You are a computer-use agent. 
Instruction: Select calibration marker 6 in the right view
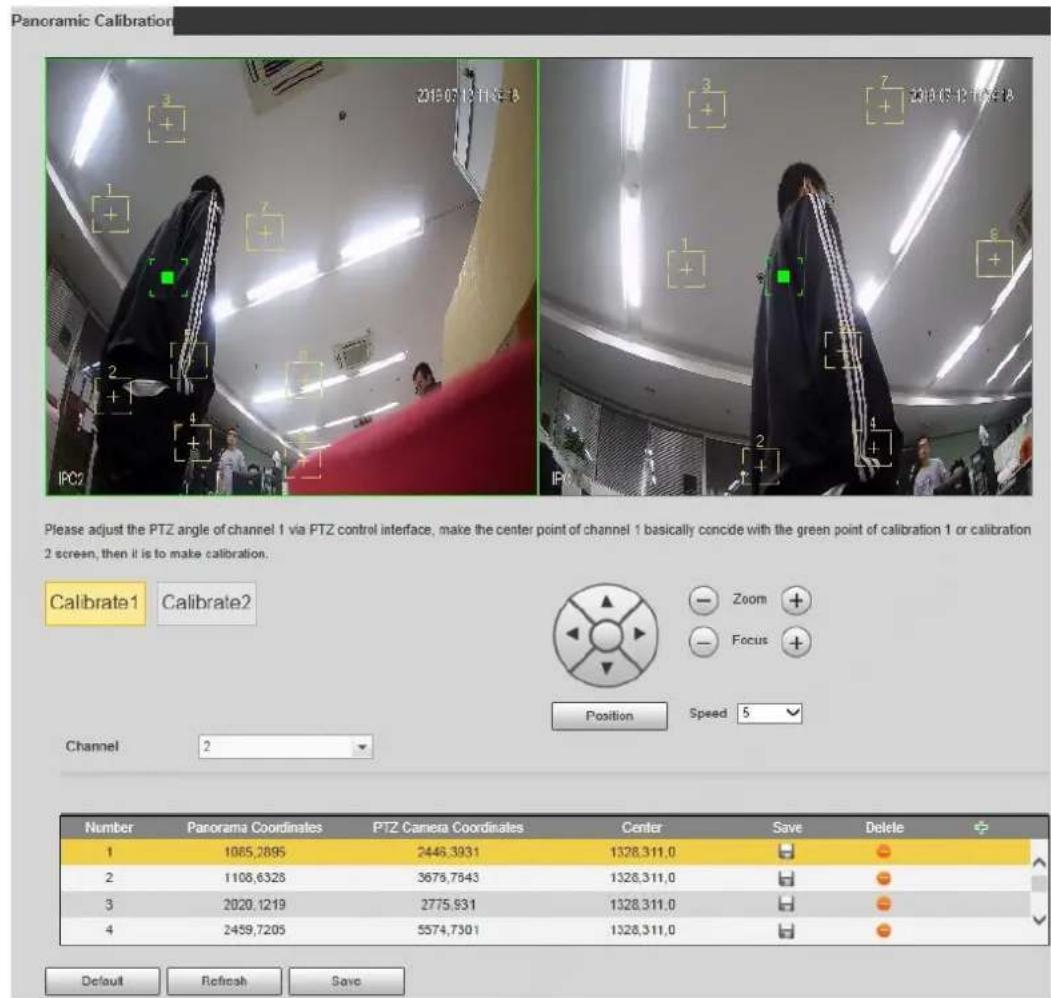pyautogui.click(x=994, y=259)
